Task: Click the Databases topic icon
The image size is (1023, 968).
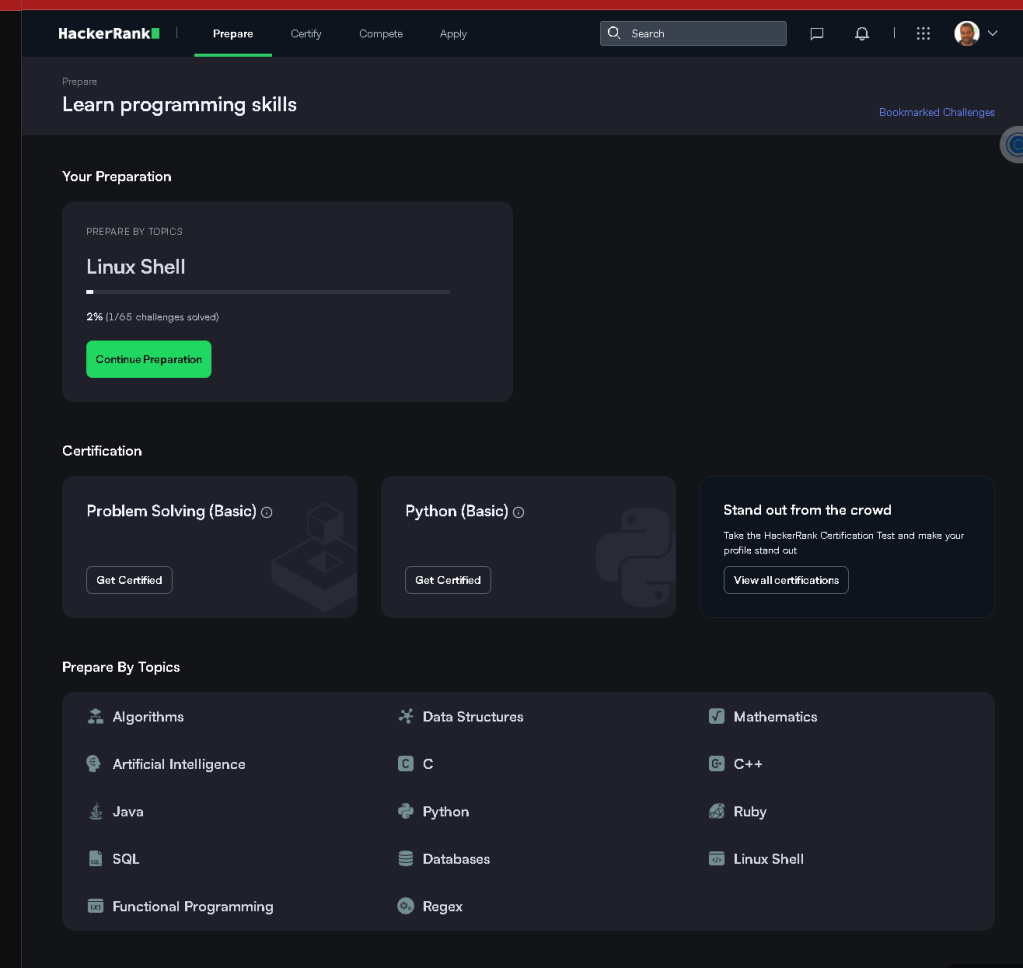Action: tap(406, 858)
